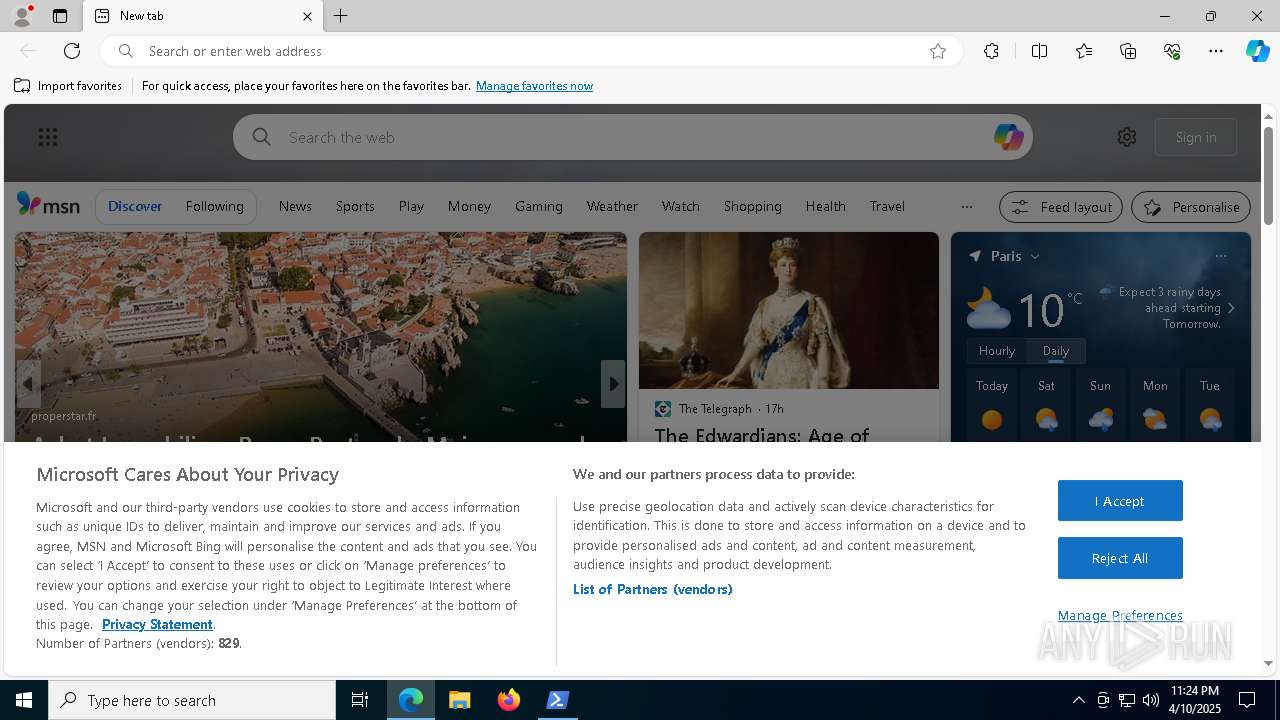
Task: Select Sat forecast day
Action: click(x=1046, y=407)
